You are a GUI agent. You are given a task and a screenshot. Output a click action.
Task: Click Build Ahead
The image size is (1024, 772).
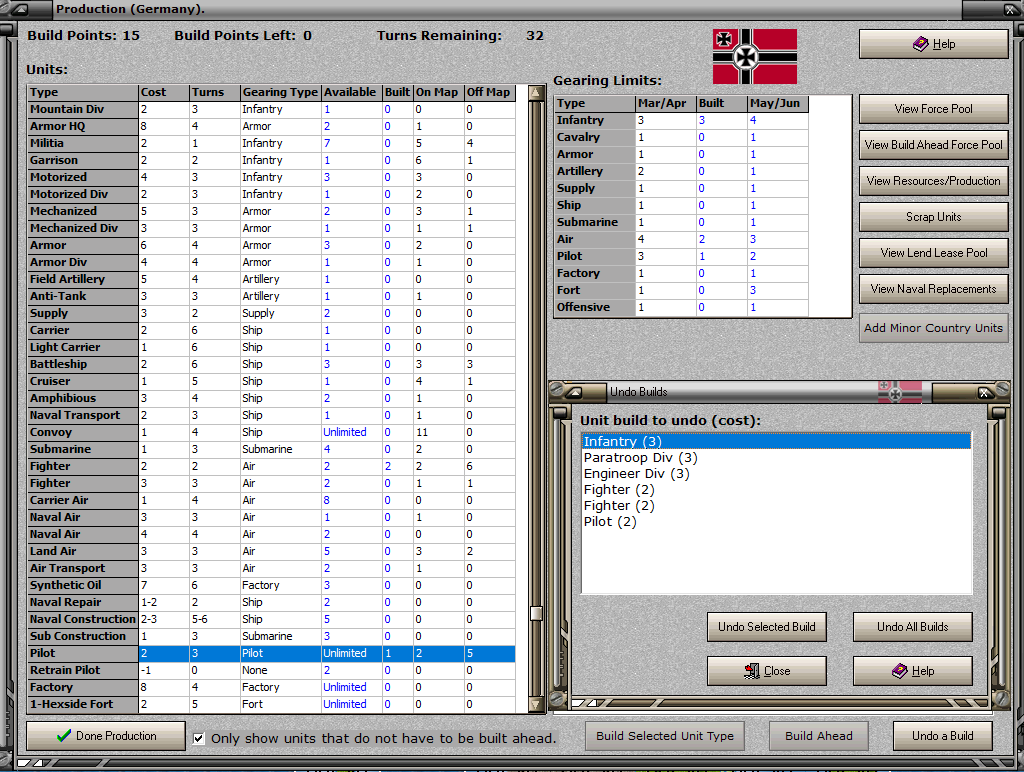(818, 735)
